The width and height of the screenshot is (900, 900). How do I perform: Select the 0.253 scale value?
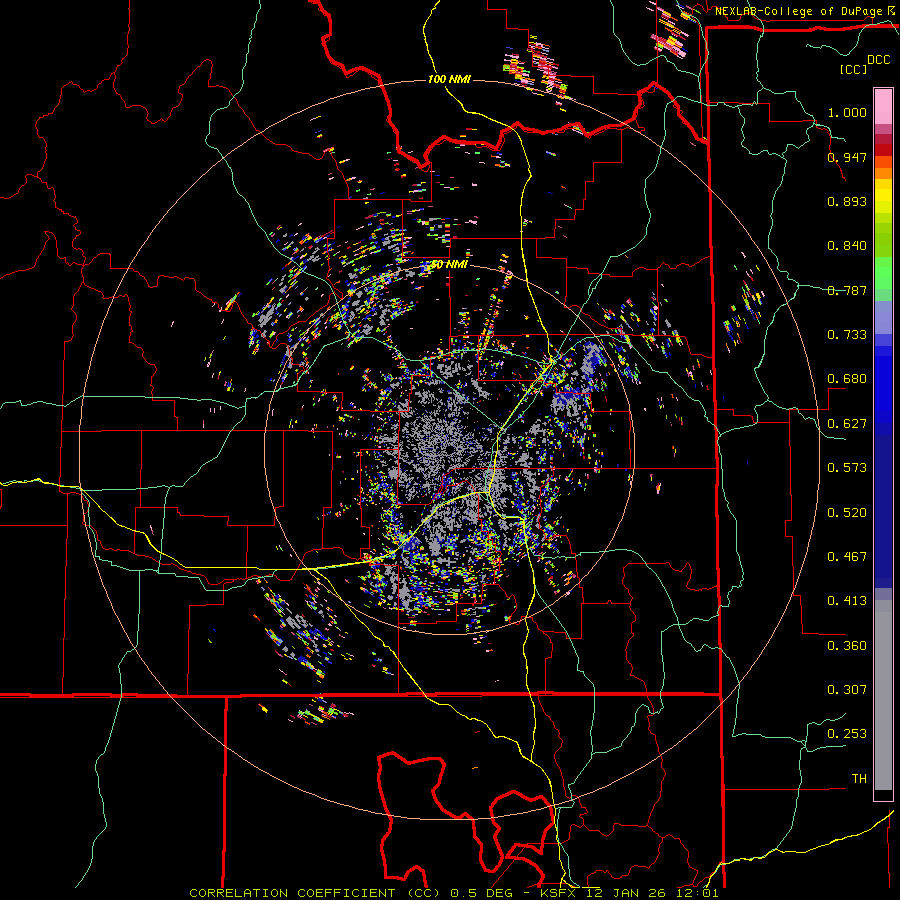[x=847, y=734]
